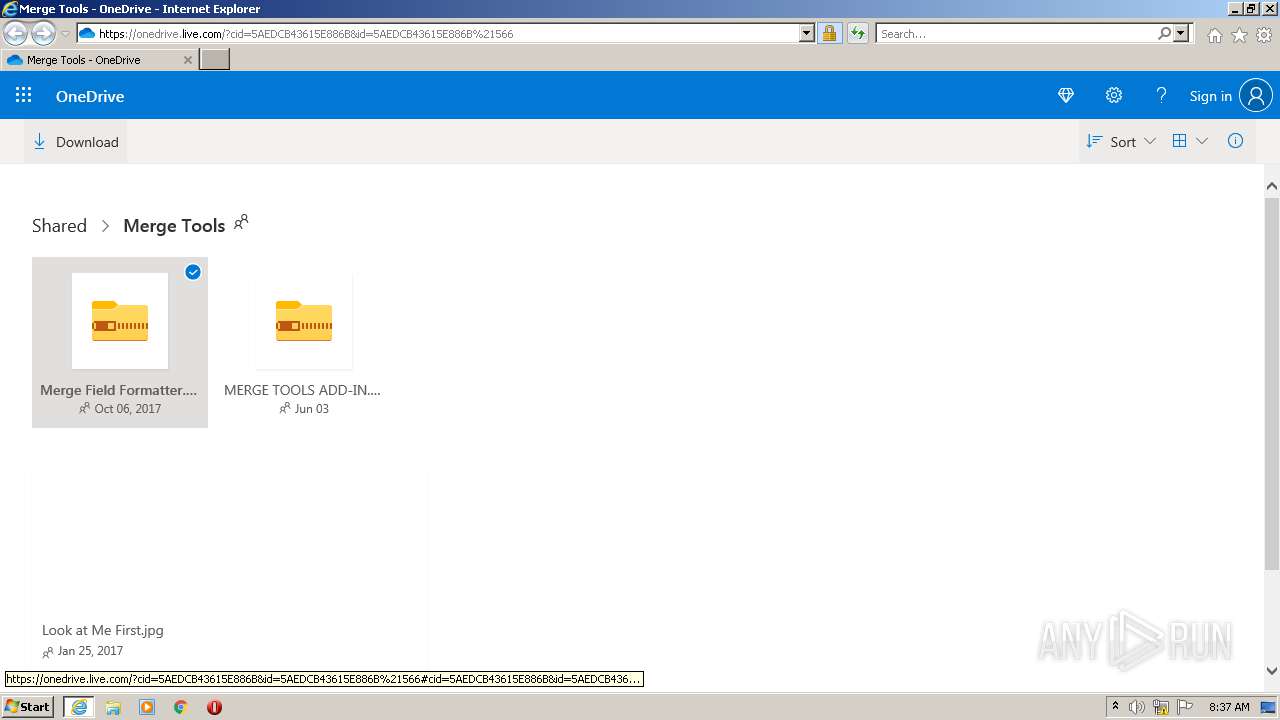Click the network tray icon

(1161, 707)
